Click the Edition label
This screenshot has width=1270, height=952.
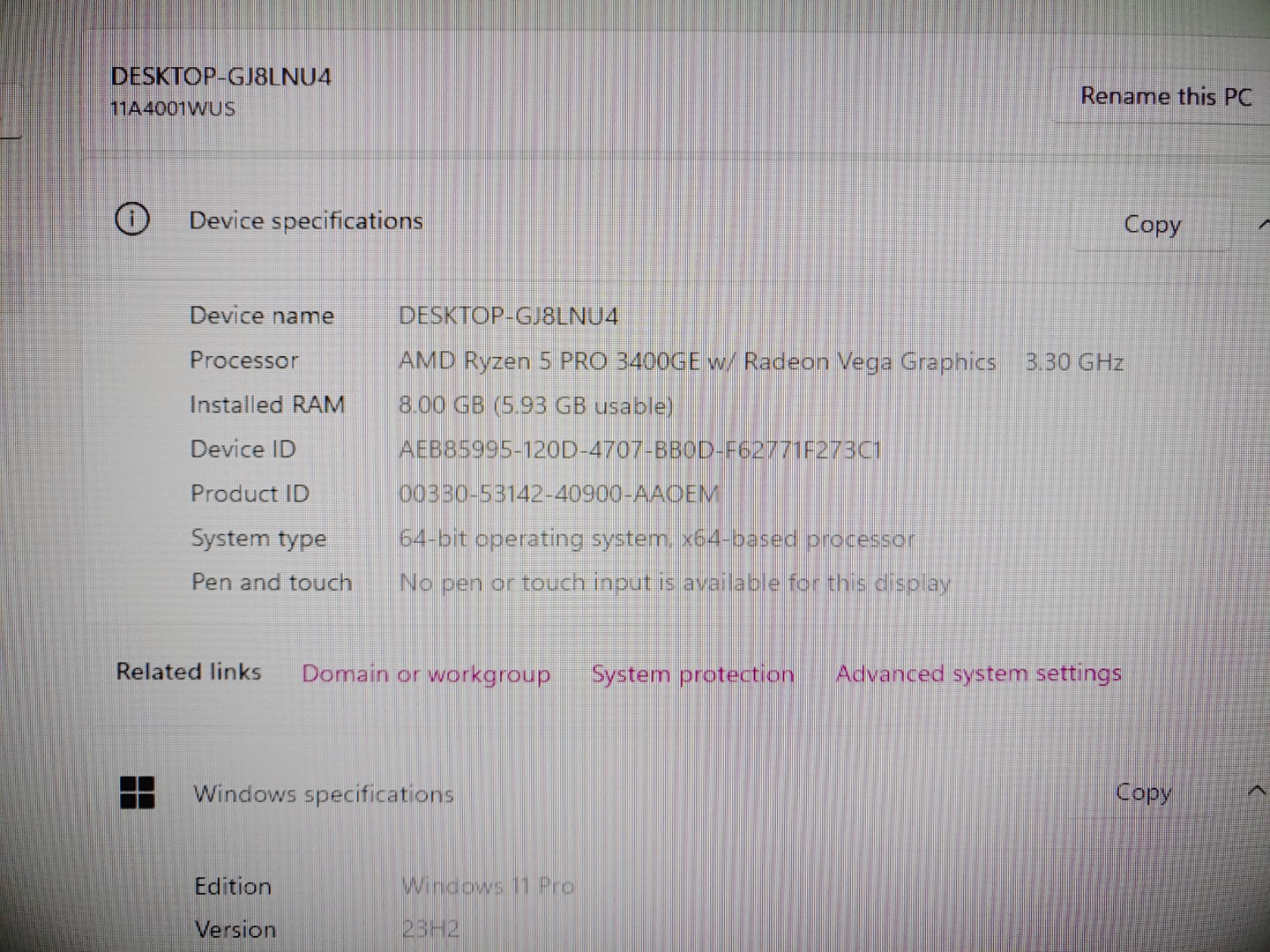pos(233,886)
